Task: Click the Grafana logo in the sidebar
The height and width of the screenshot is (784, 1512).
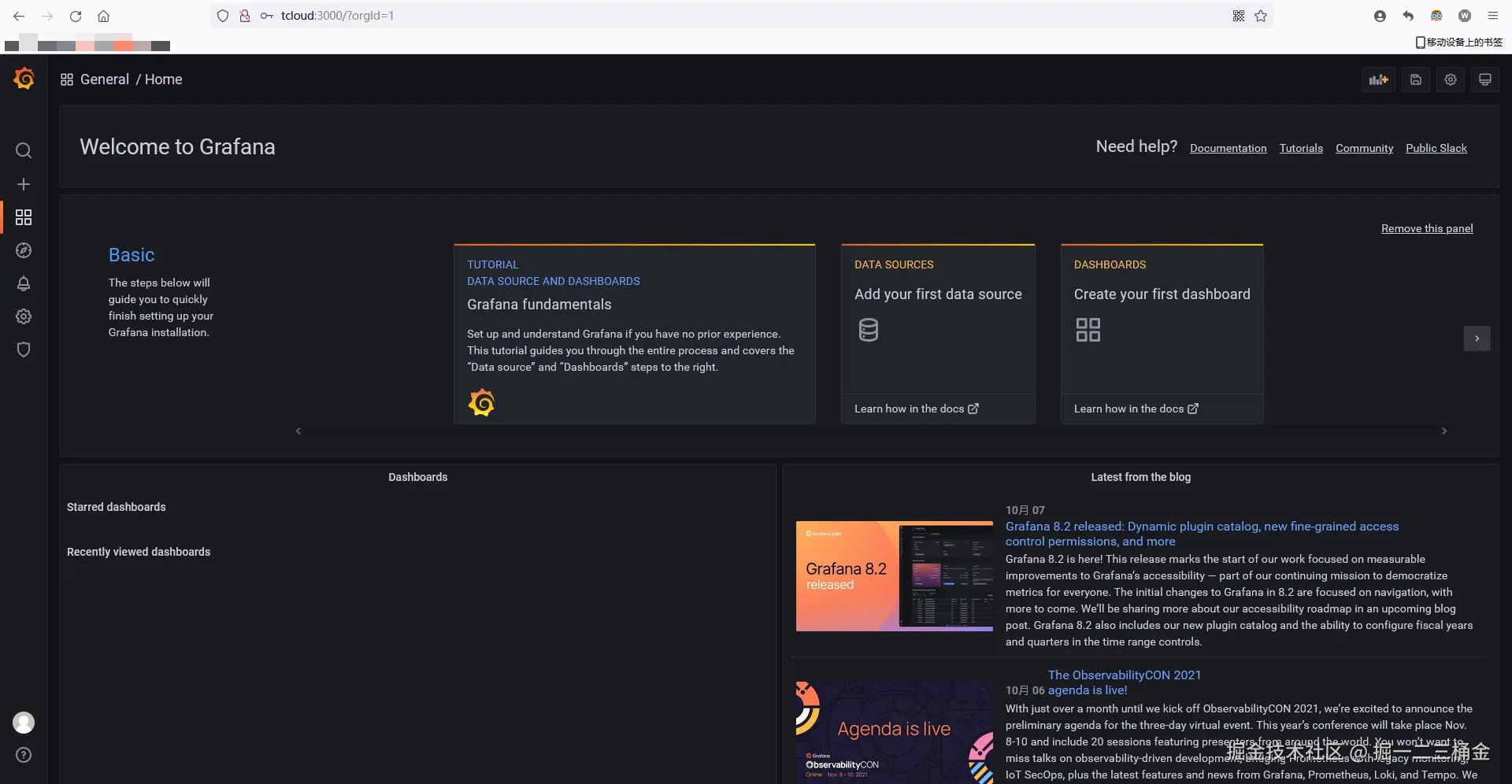Action: coord(24,79)
